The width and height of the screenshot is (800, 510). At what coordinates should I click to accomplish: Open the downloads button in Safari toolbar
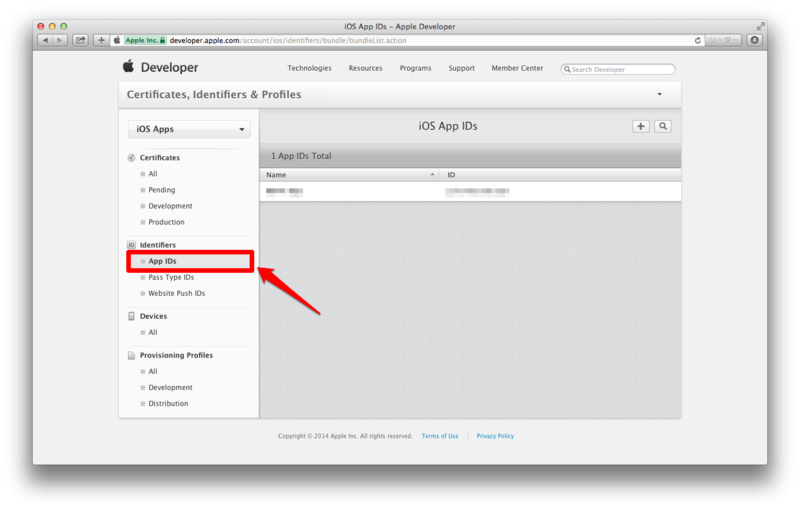tap(755, 40)
